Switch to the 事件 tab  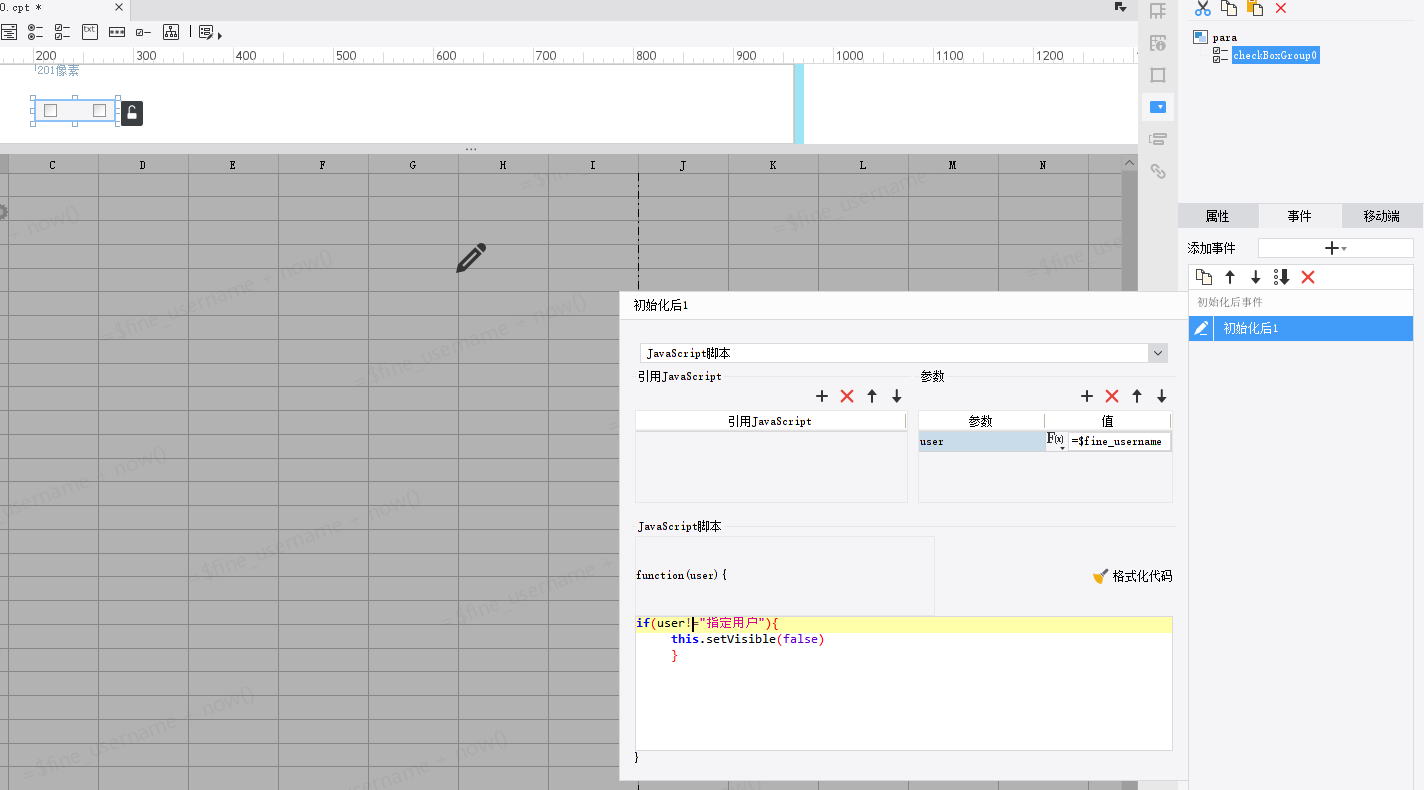coord(1299,216)
